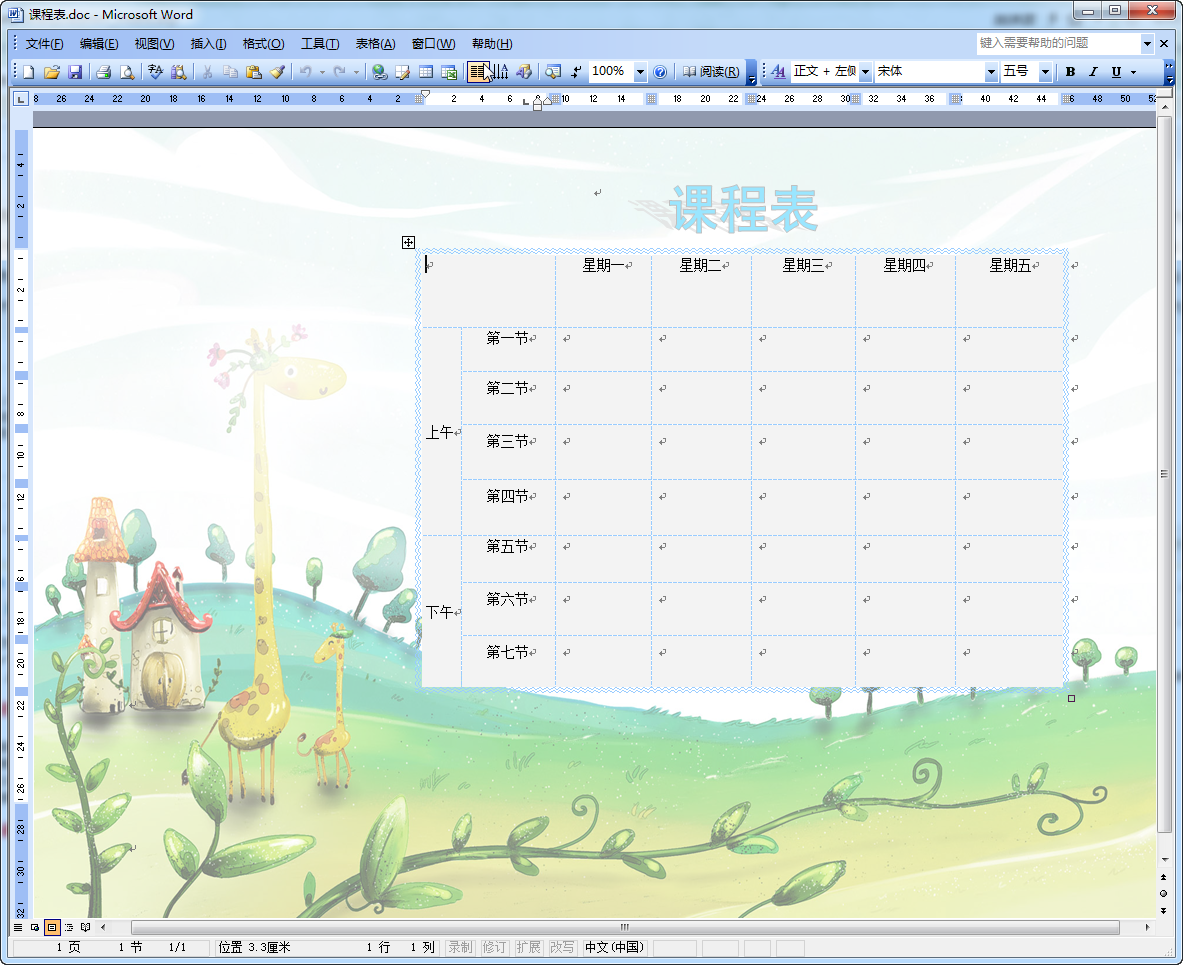Viewport: 1183px width, 965px height.
Task: Click the 阅读(R) reading button
Action: click(711, 72)
